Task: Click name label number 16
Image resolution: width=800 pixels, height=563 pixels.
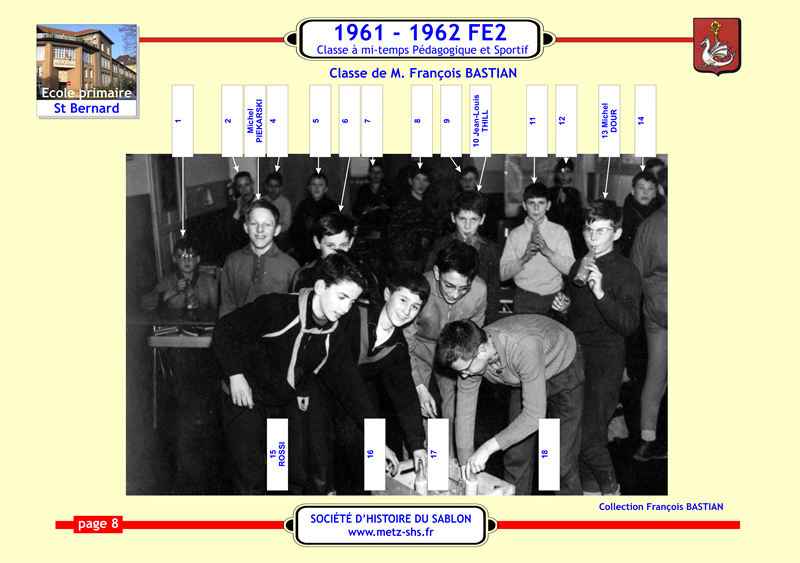Action: (x=374, y=454)
